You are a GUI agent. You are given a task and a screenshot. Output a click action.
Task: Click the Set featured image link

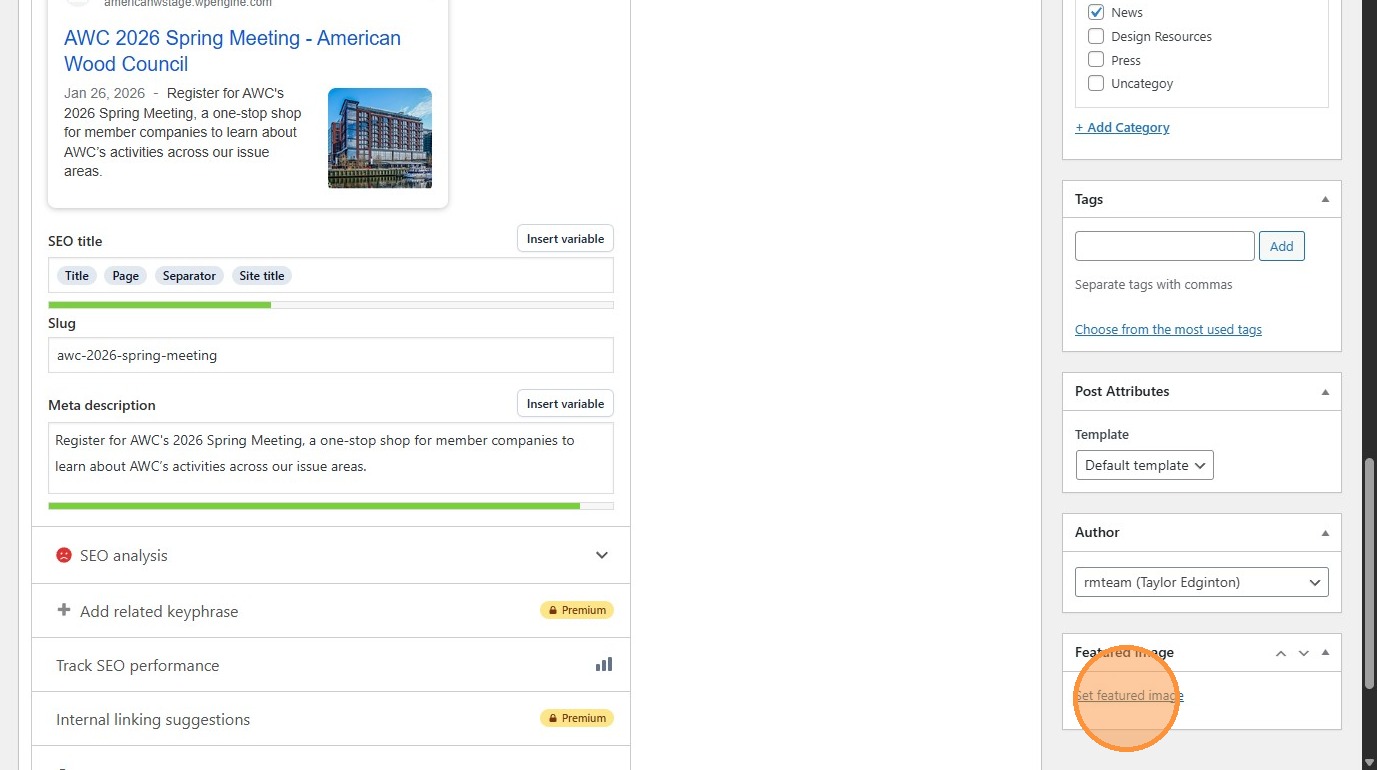(x=1129, y=696)
